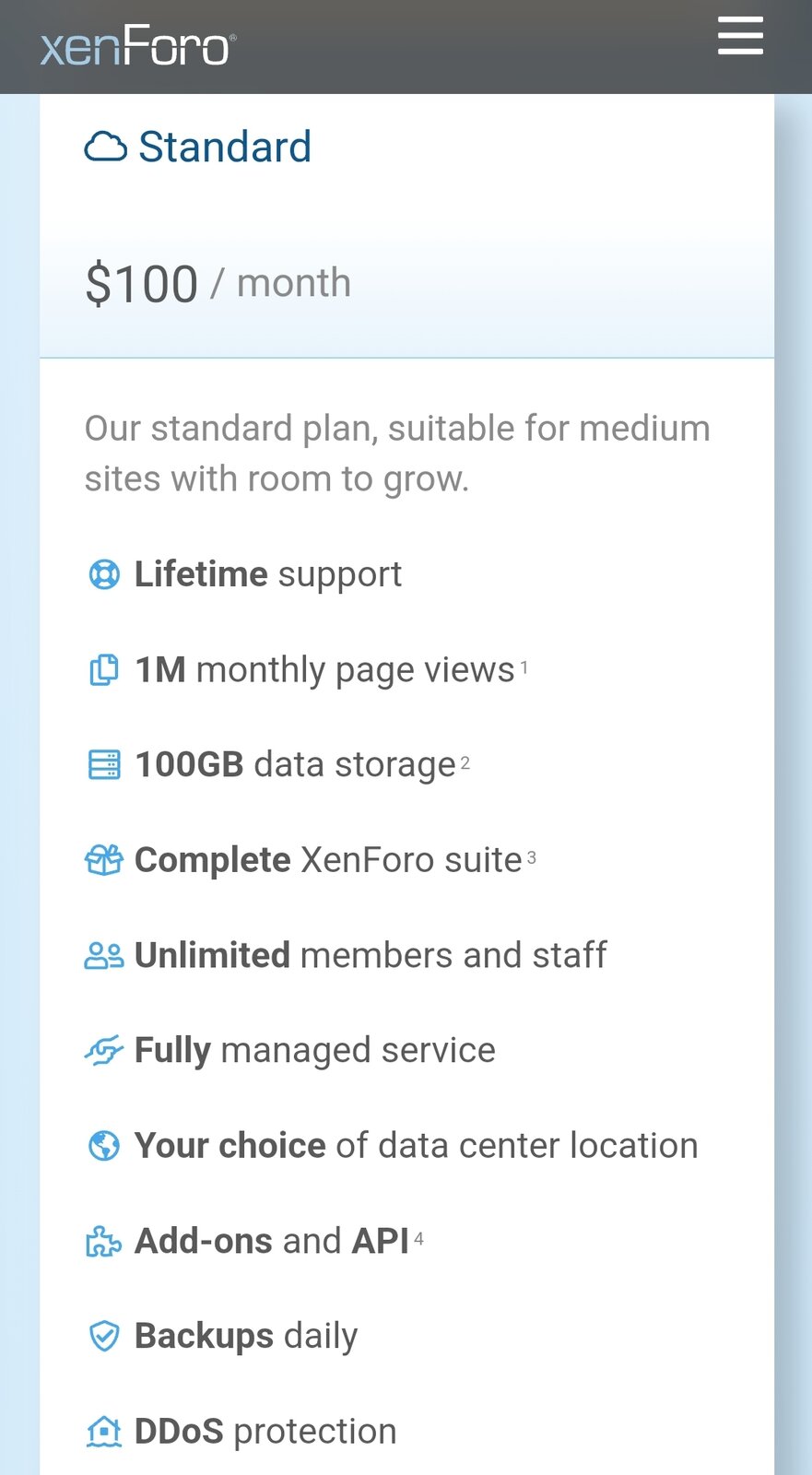Open footnote 2 after data storage
The width and height of the screenshot is (812, 1475).
point(465,762)
